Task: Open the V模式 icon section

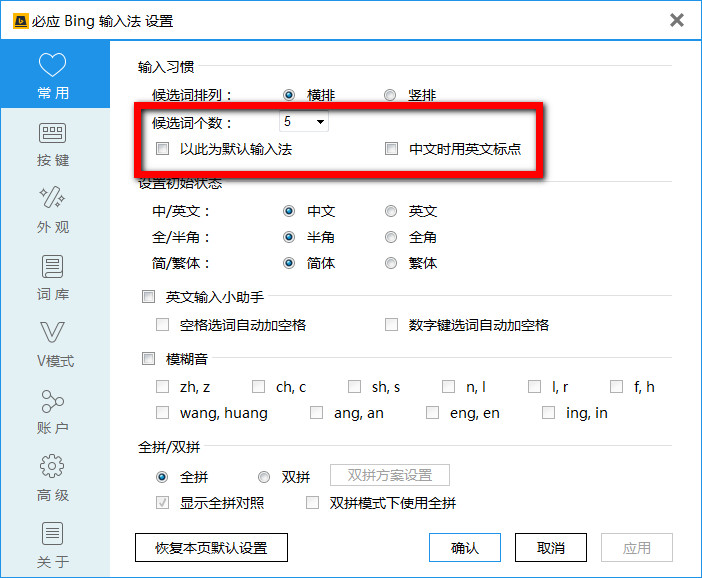Action: tap(53, 344)
